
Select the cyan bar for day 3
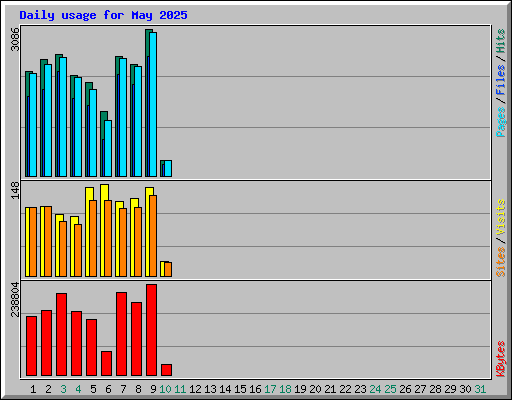coord(63,117)
